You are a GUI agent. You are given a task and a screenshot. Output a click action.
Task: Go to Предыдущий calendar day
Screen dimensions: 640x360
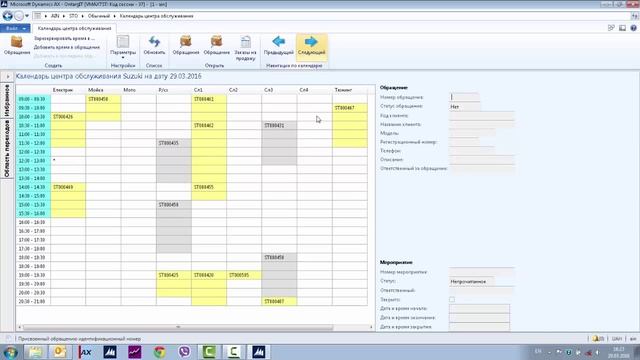point(278,45)
